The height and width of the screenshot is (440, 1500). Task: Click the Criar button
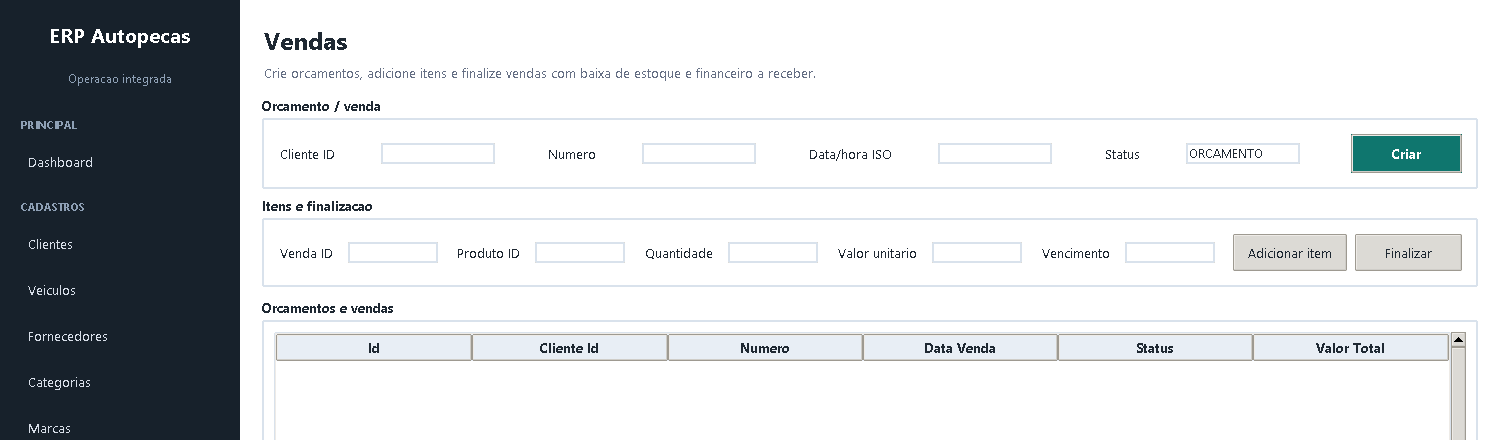(1406, 154)
